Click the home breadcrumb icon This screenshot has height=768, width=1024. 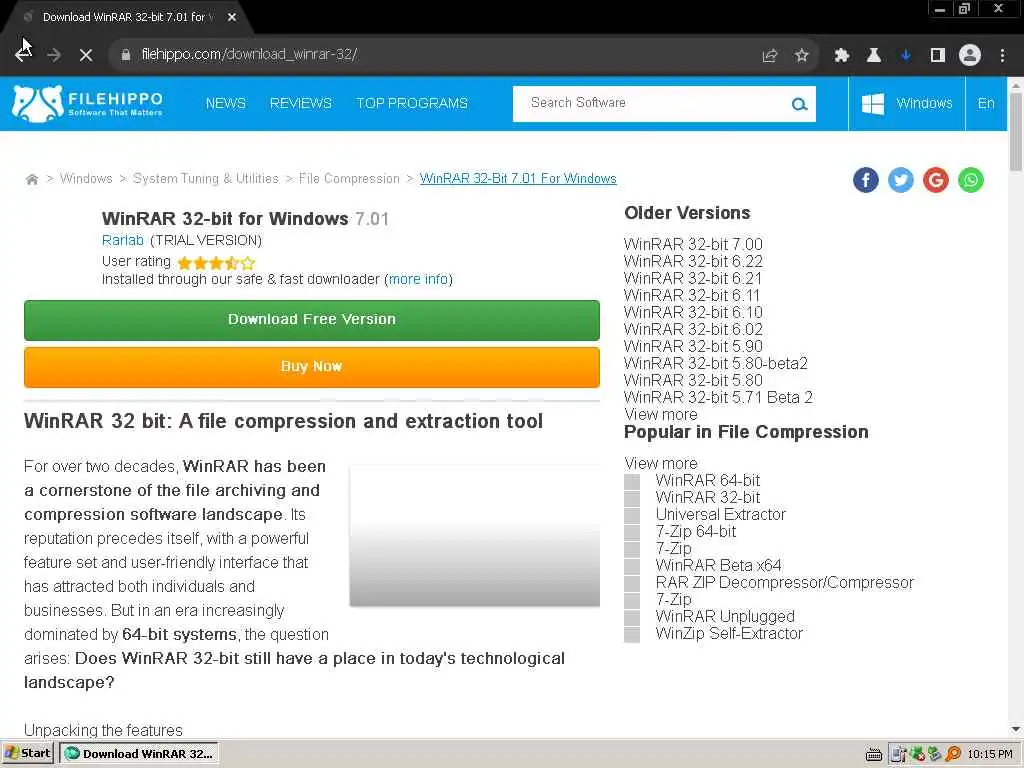coord(31,179)
